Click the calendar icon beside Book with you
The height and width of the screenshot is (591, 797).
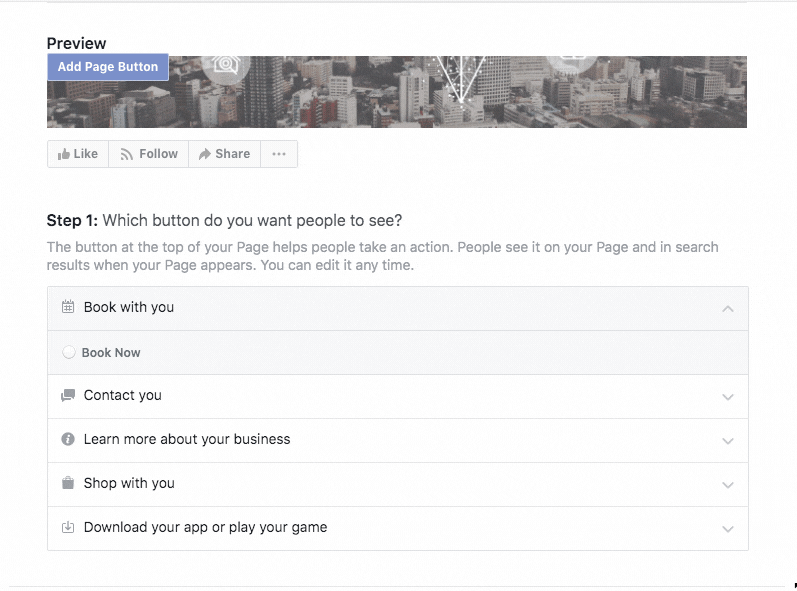click(x=68, y=307)
